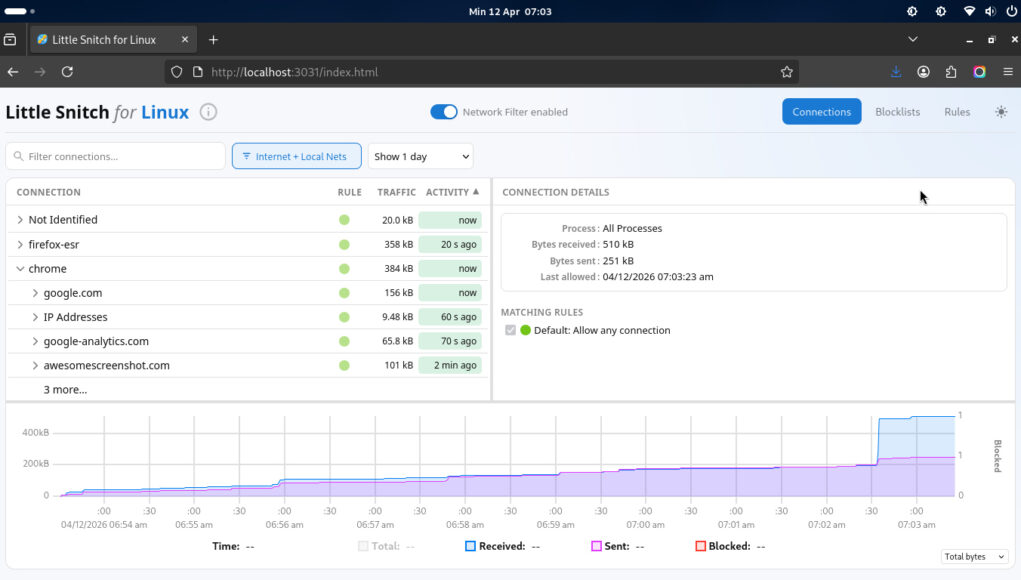Open the recent tabs view icon

point(10,40)
